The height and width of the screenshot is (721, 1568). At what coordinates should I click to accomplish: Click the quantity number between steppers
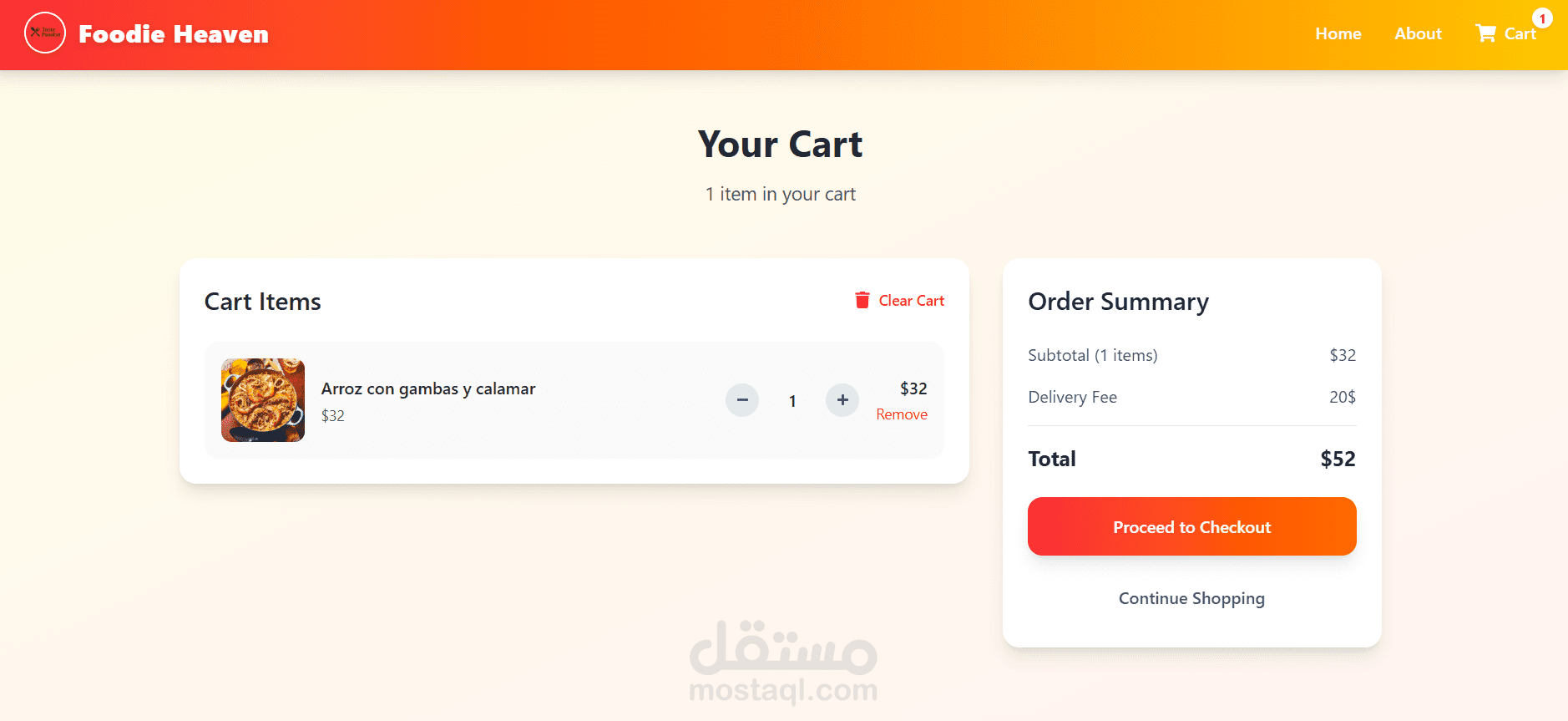click(x=792, y=401)
